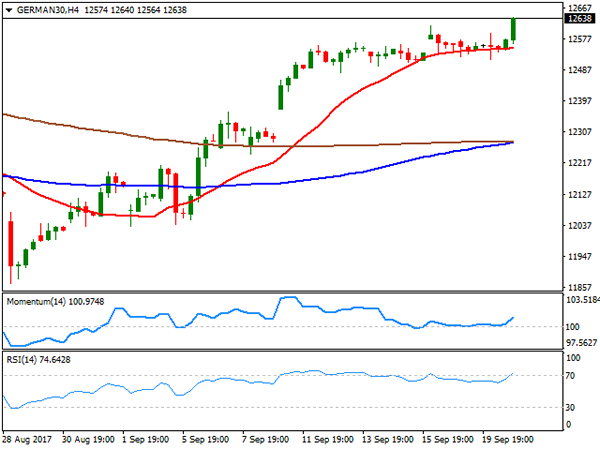600x450 pixels.
Task: Click the 5 Sep 19:00 time label
Action: 205,439
